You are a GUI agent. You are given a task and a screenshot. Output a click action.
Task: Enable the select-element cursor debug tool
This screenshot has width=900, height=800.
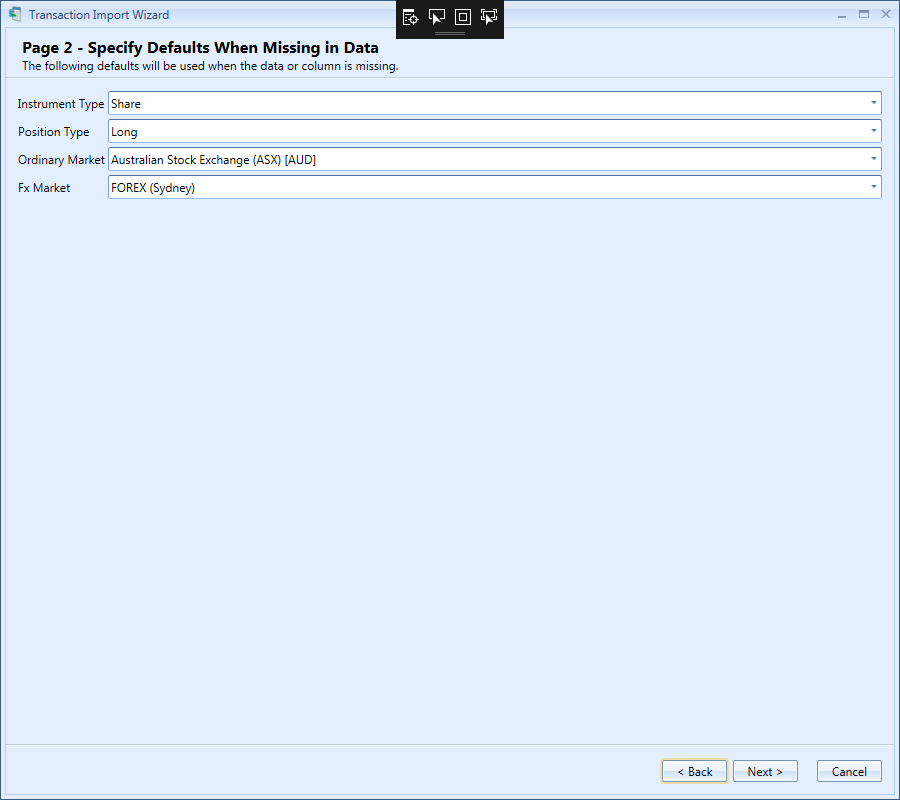pyautogui.click(x=437, y=17)
